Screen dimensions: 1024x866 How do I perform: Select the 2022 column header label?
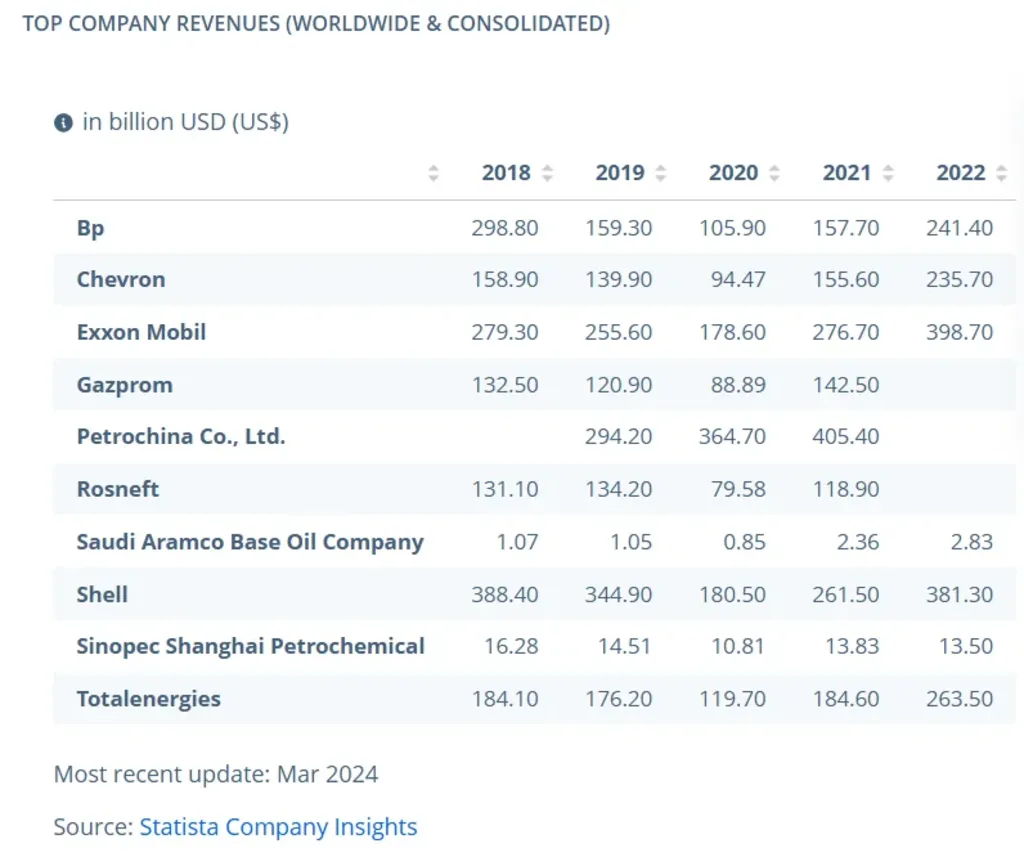pos(960,173)
